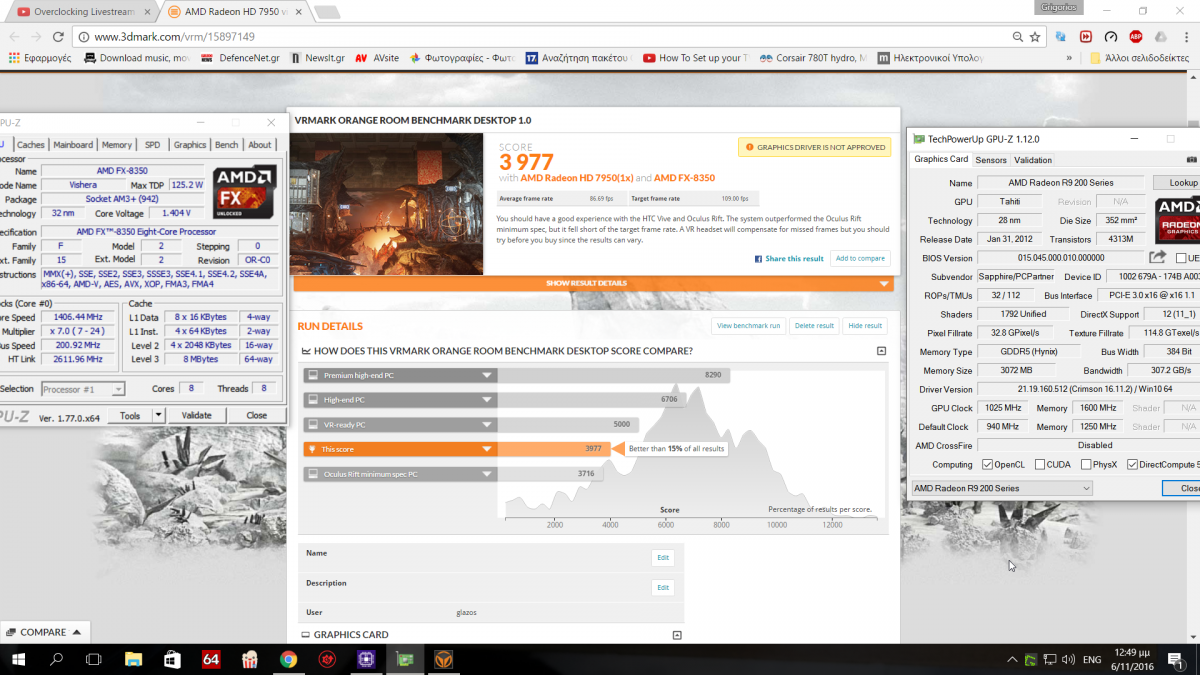Open the Validation tab in GPU-Z
Screen dimensions: 1200x675
[x=1033, y=160]
